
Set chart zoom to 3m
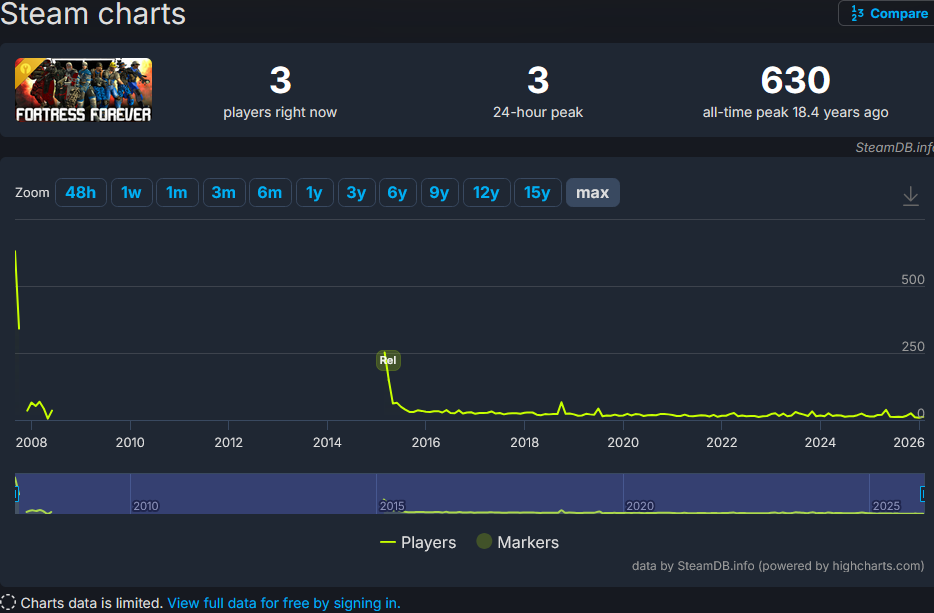pyautogui.click(x=224, y=192)
